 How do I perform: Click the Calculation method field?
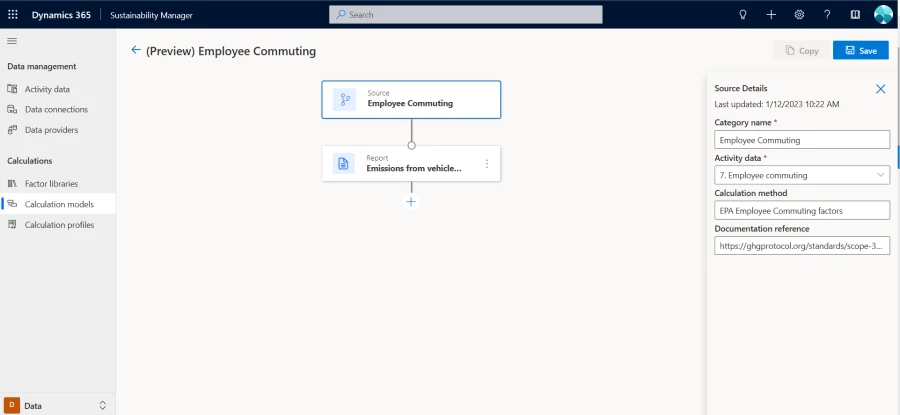(x=802, y=210)
